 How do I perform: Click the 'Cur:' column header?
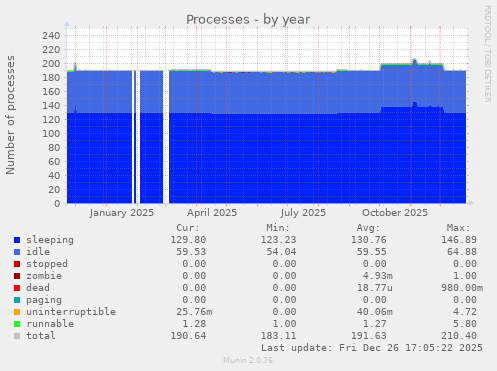pos(188,228)
